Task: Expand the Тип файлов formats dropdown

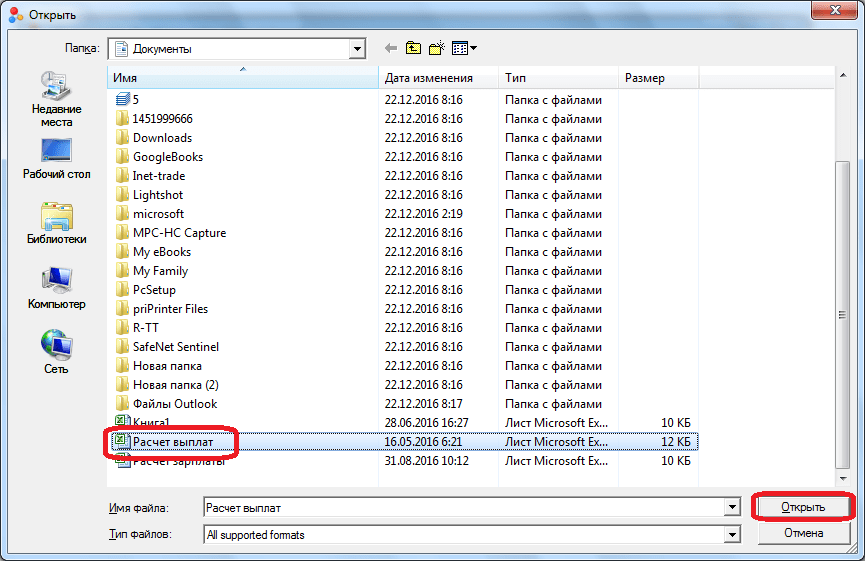Action: (732, 535)
